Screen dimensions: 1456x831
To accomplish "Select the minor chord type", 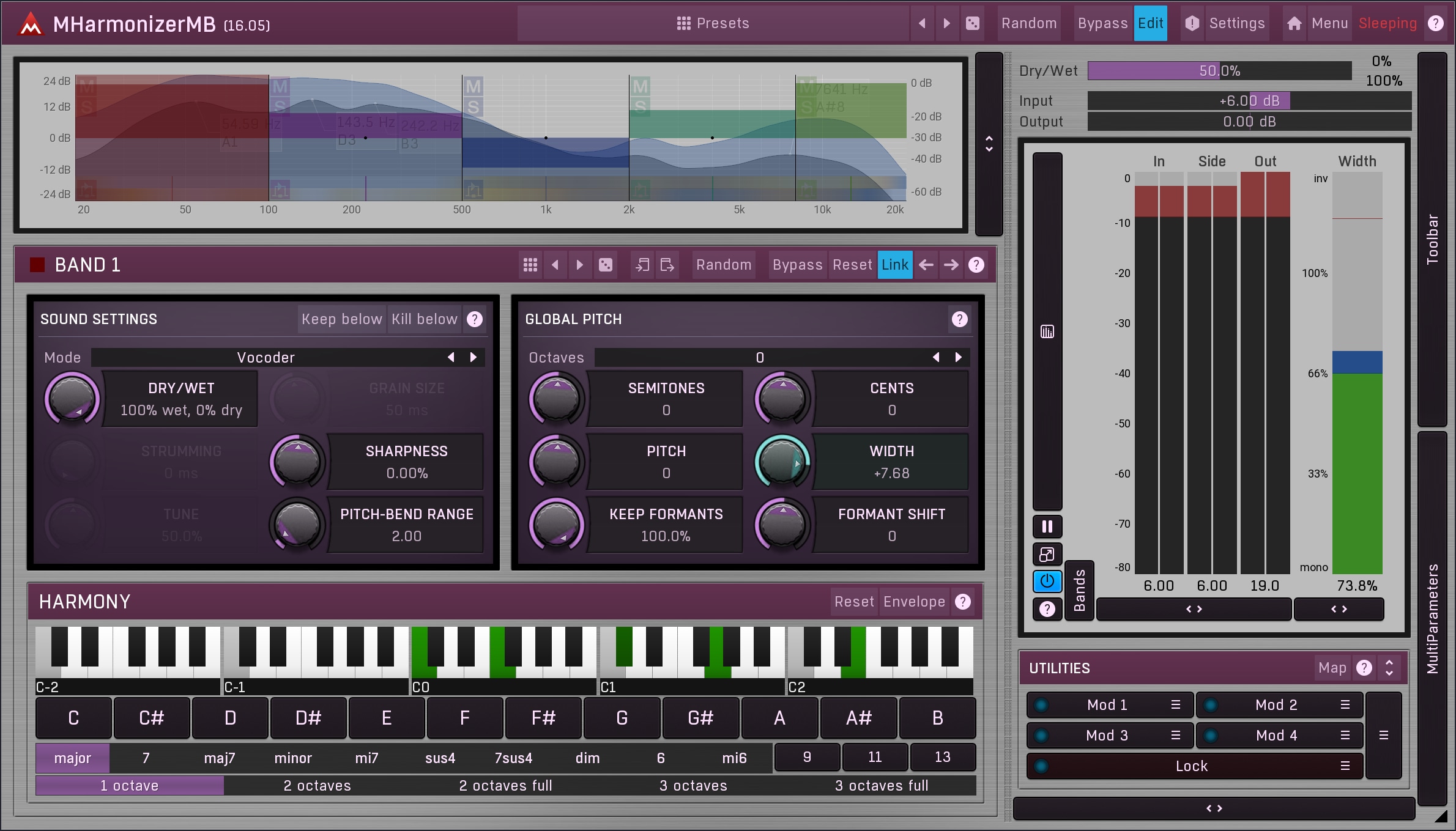I will point(293,758).
